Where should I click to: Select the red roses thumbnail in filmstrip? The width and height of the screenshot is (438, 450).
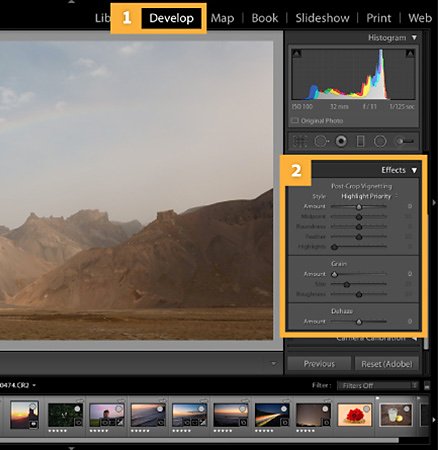354,415
